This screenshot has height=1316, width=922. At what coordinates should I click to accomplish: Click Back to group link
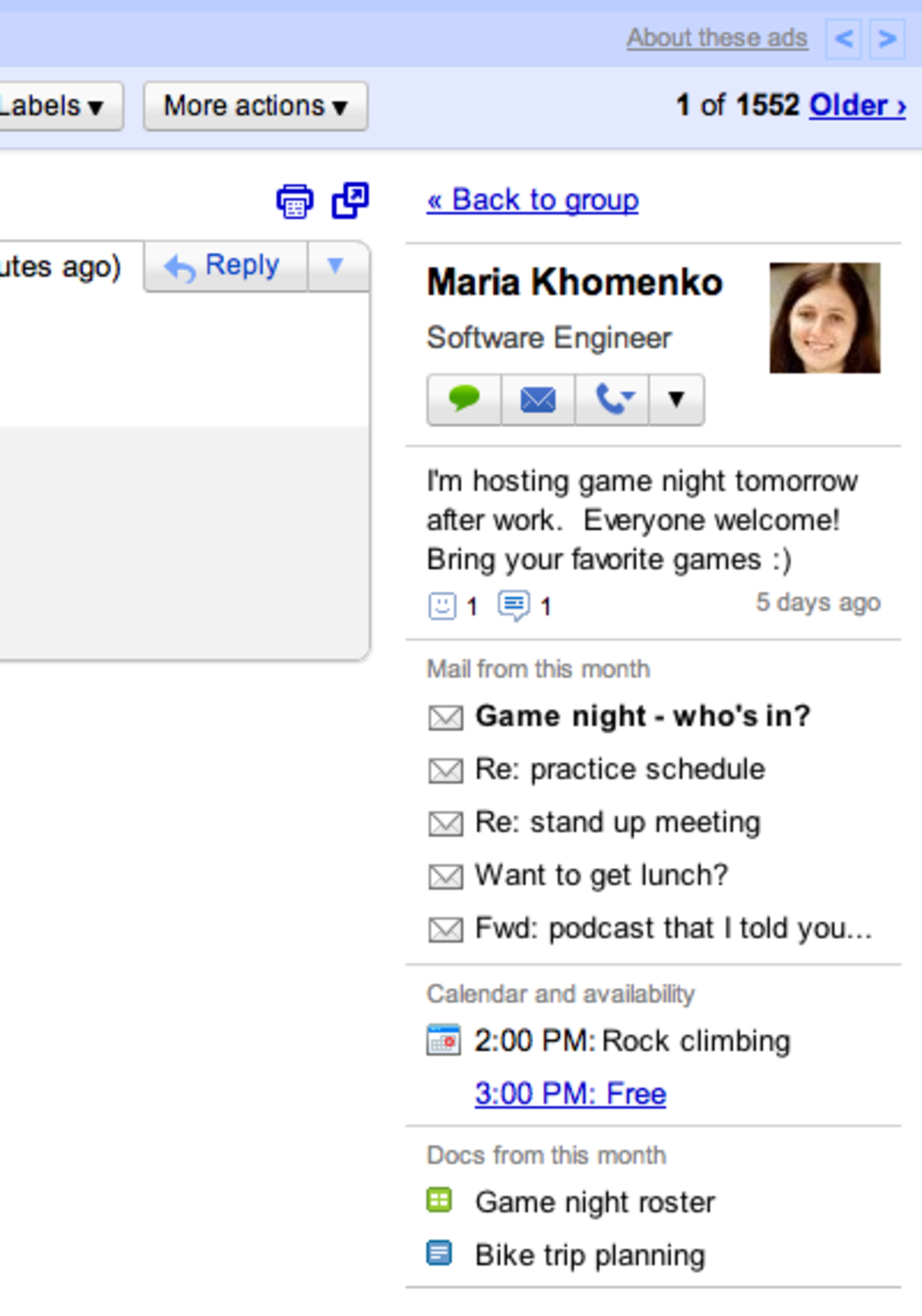coord(533,199)
